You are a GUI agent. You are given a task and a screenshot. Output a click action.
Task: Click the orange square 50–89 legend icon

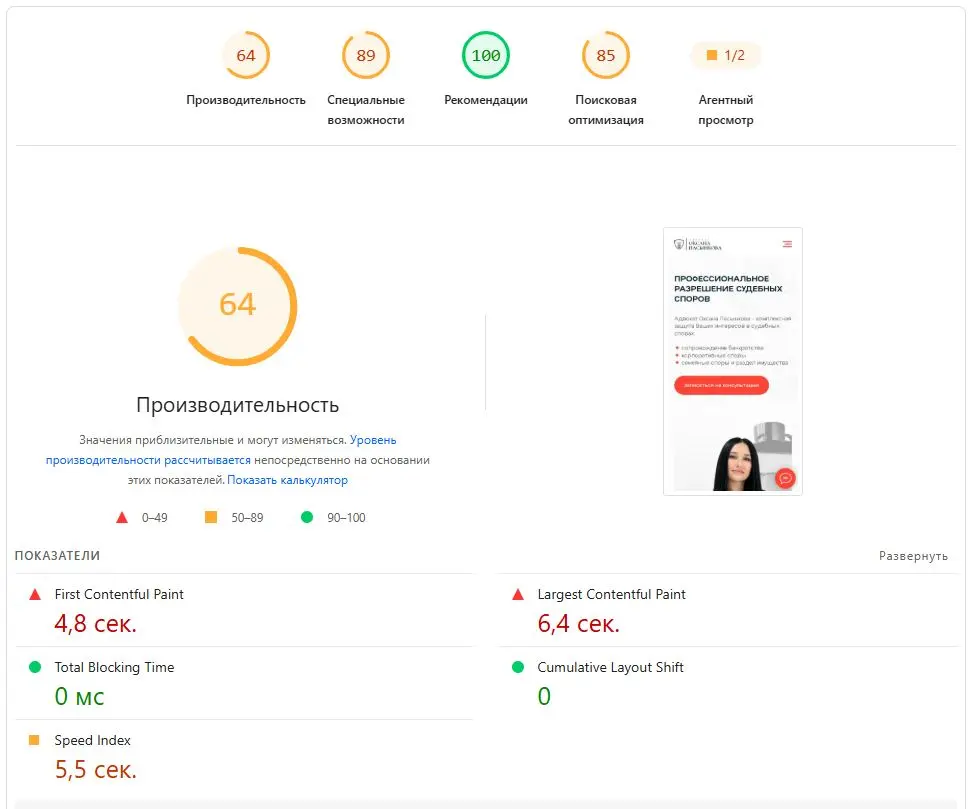(x=211, y=517)
